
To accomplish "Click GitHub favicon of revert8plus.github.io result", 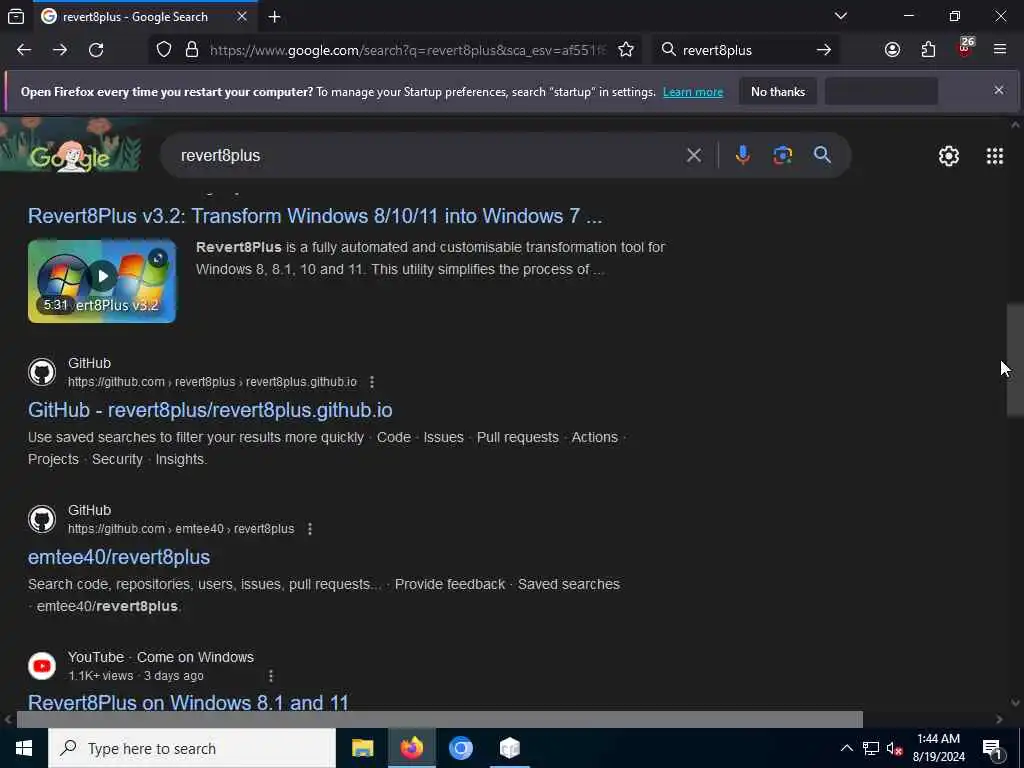I will click(42, 372).
